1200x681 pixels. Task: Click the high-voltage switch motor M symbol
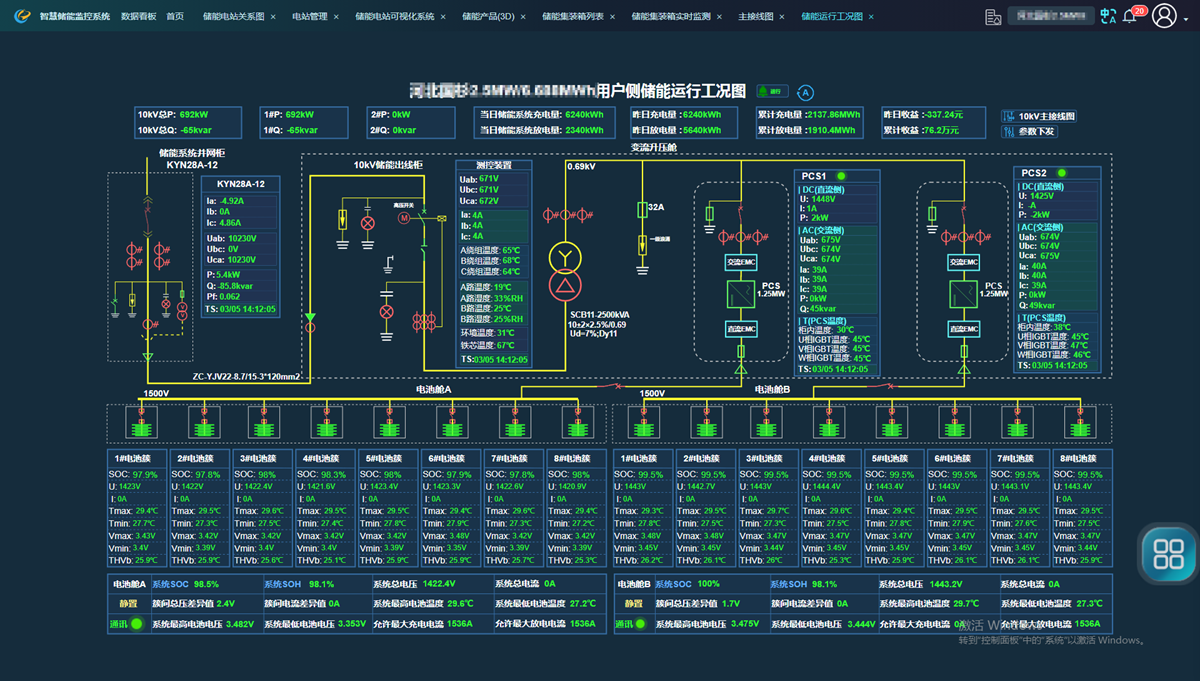coord(404,217)
